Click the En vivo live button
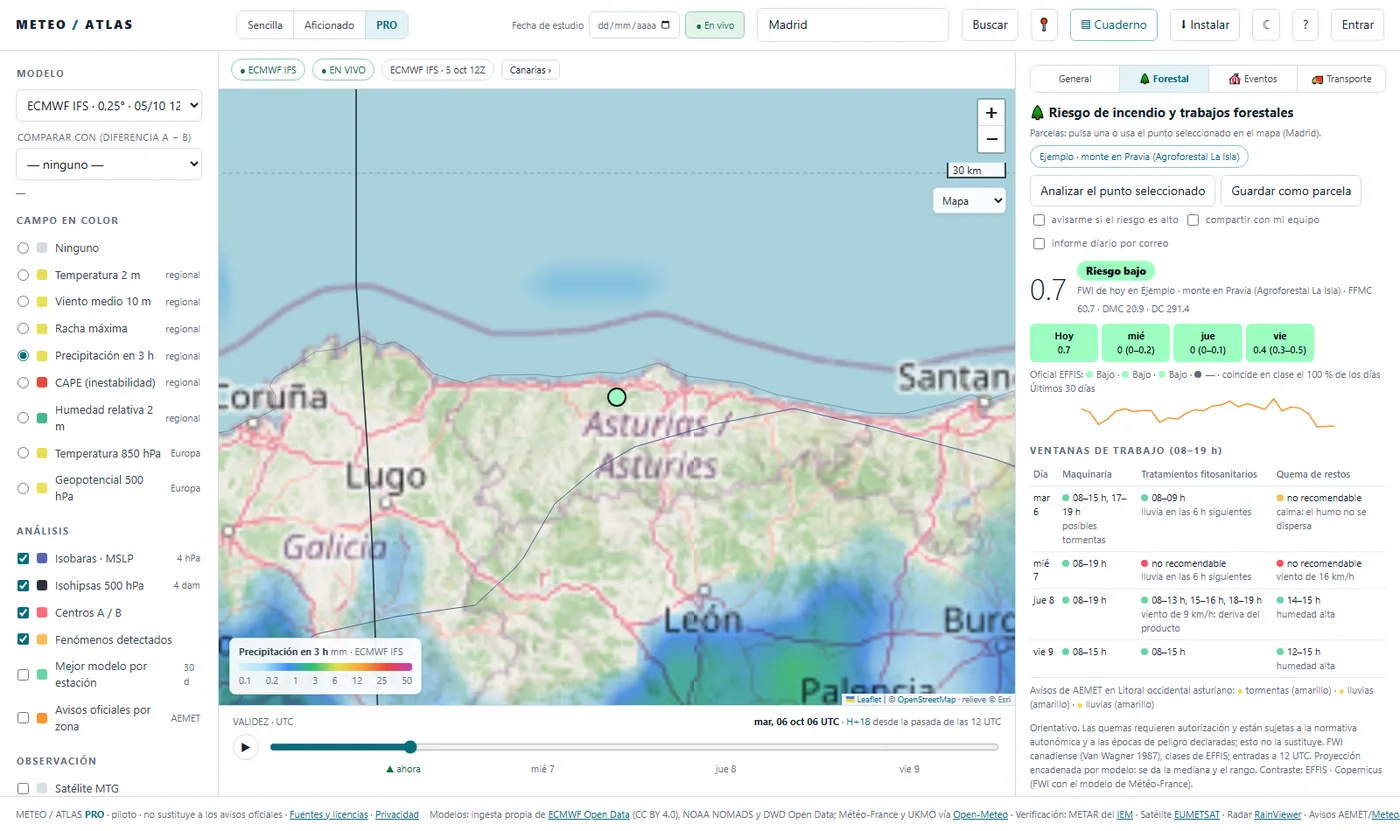This screenshot has width=1400, height=831. pos(715,25)
